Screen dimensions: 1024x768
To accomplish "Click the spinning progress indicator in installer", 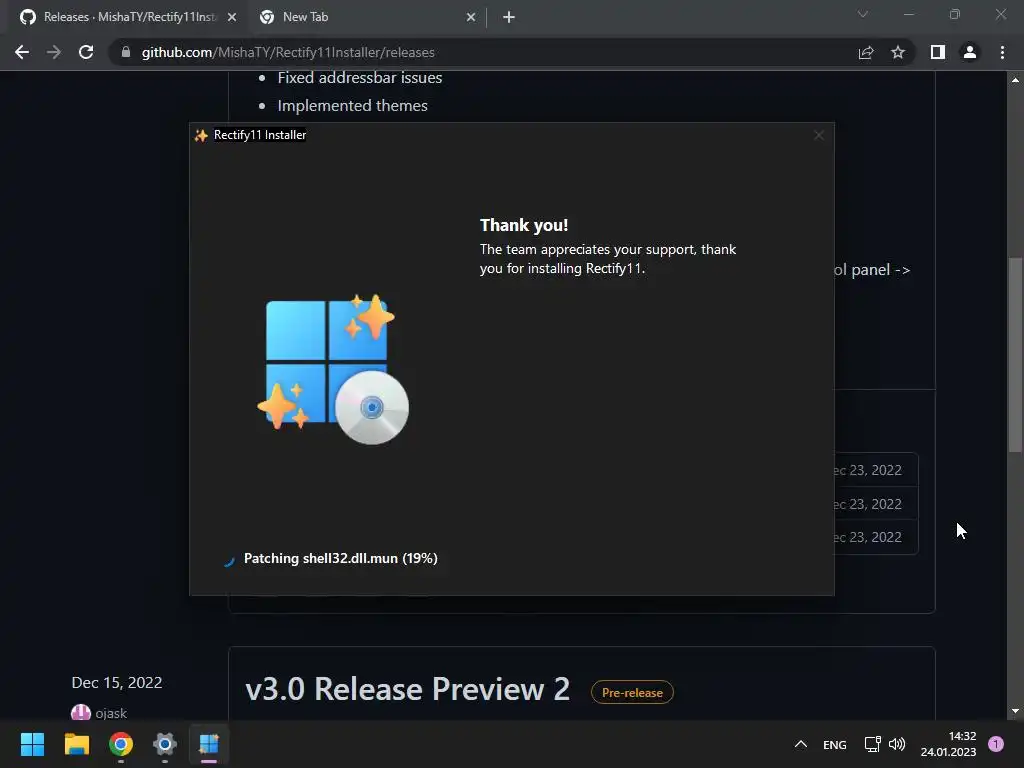I will (x=229, y=560).
